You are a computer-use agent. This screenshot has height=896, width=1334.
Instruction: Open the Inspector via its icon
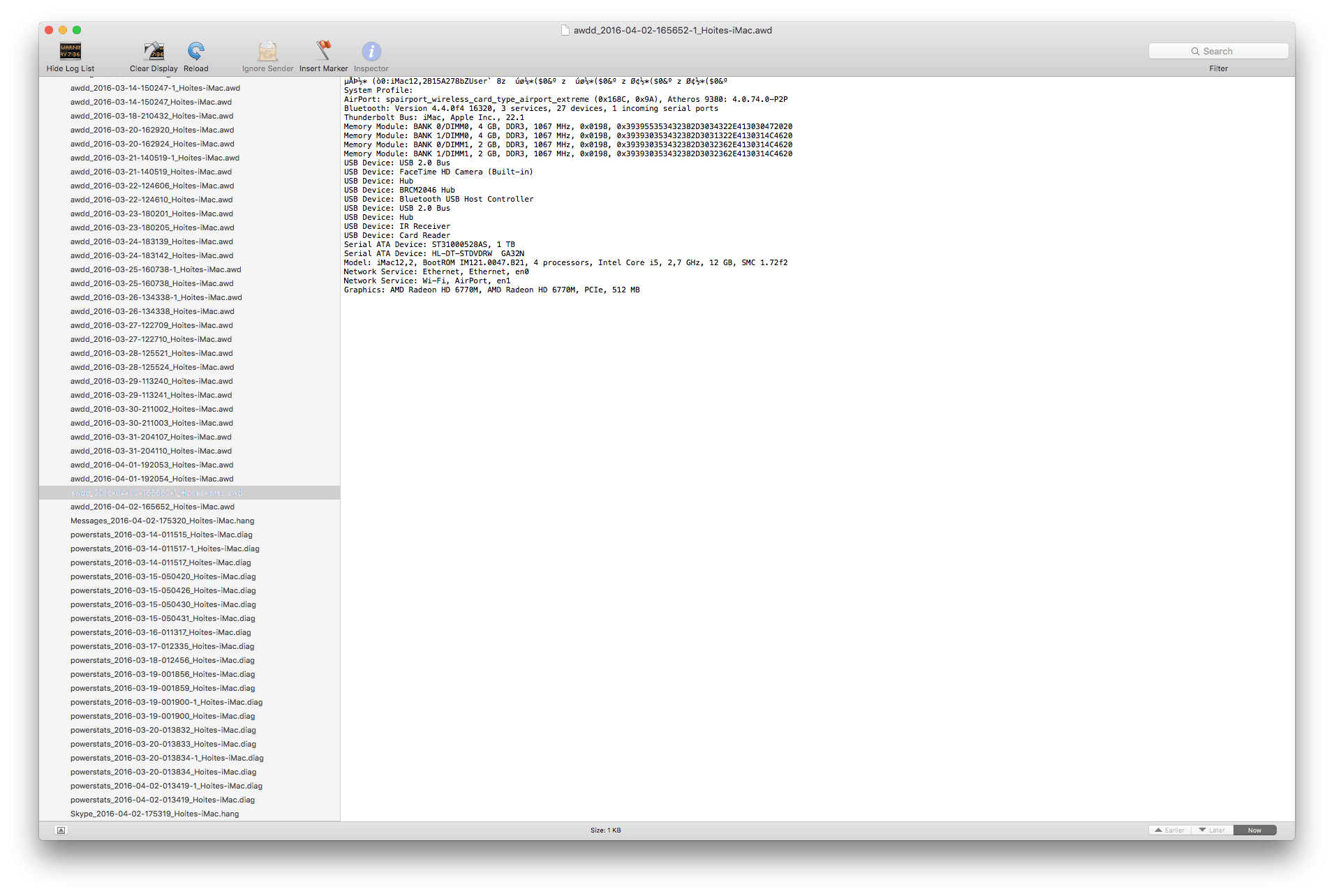(371, 52)
